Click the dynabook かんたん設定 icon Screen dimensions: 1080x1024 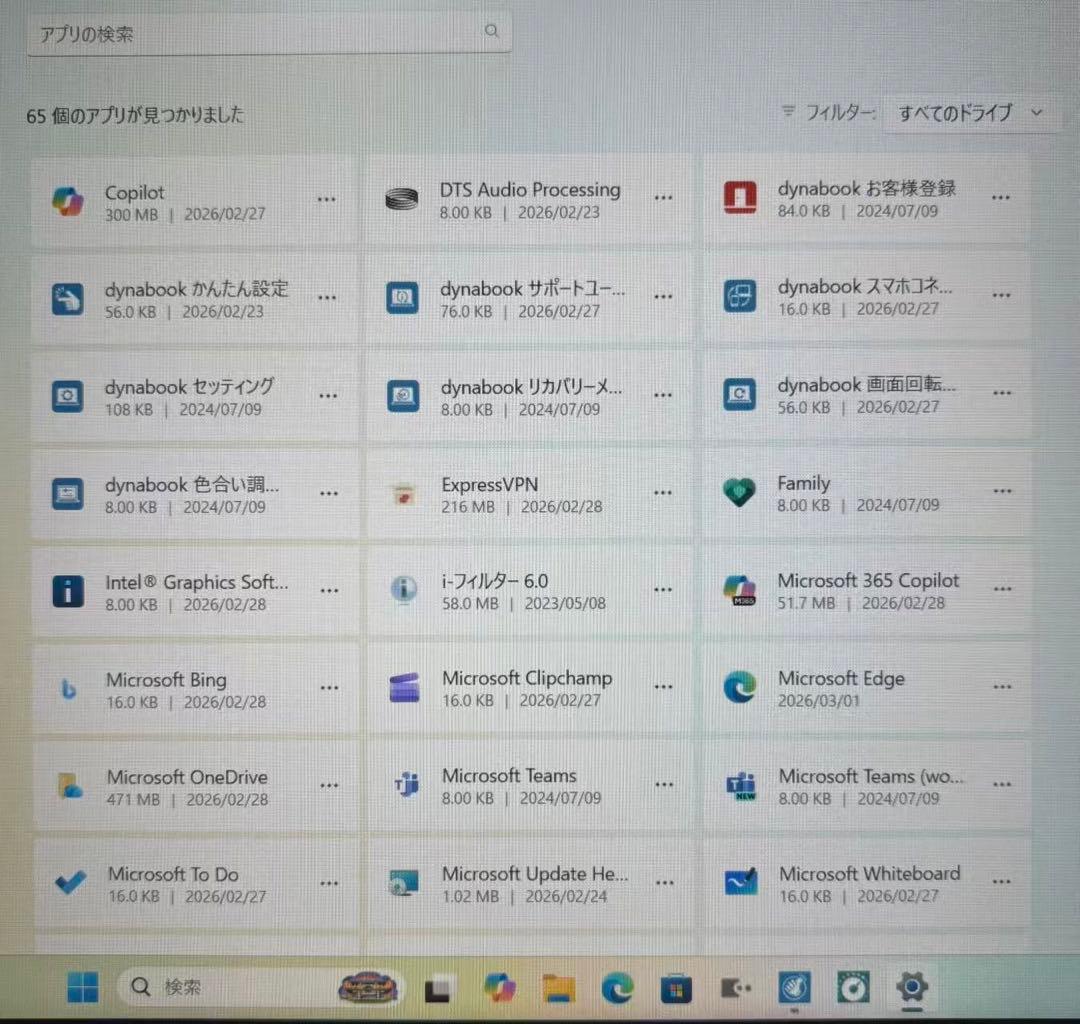click(x=68, y=300)
